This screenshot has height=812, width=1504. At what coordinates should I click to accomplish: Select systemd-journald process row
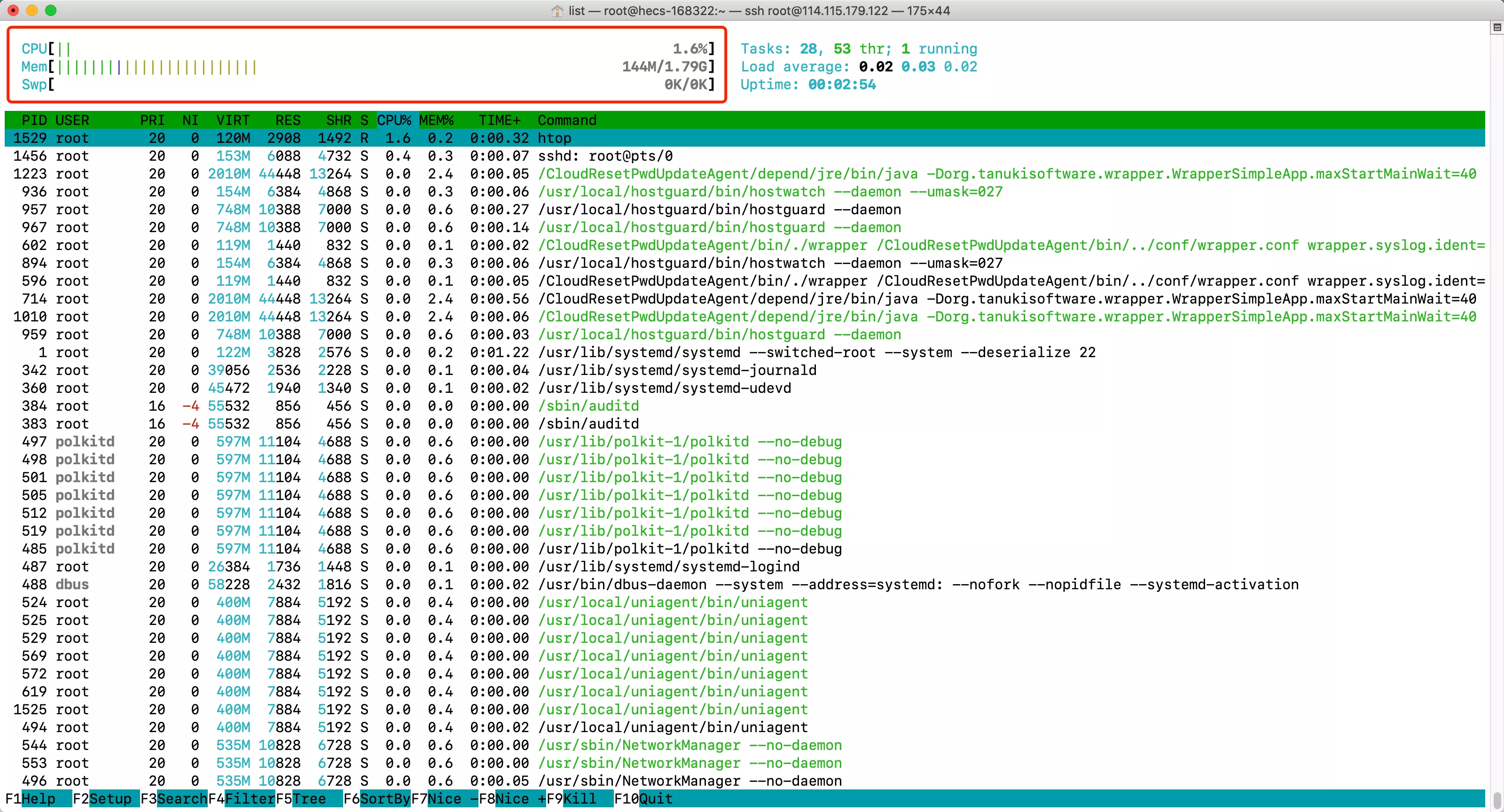pyautogui.click(x=744, y=370)
